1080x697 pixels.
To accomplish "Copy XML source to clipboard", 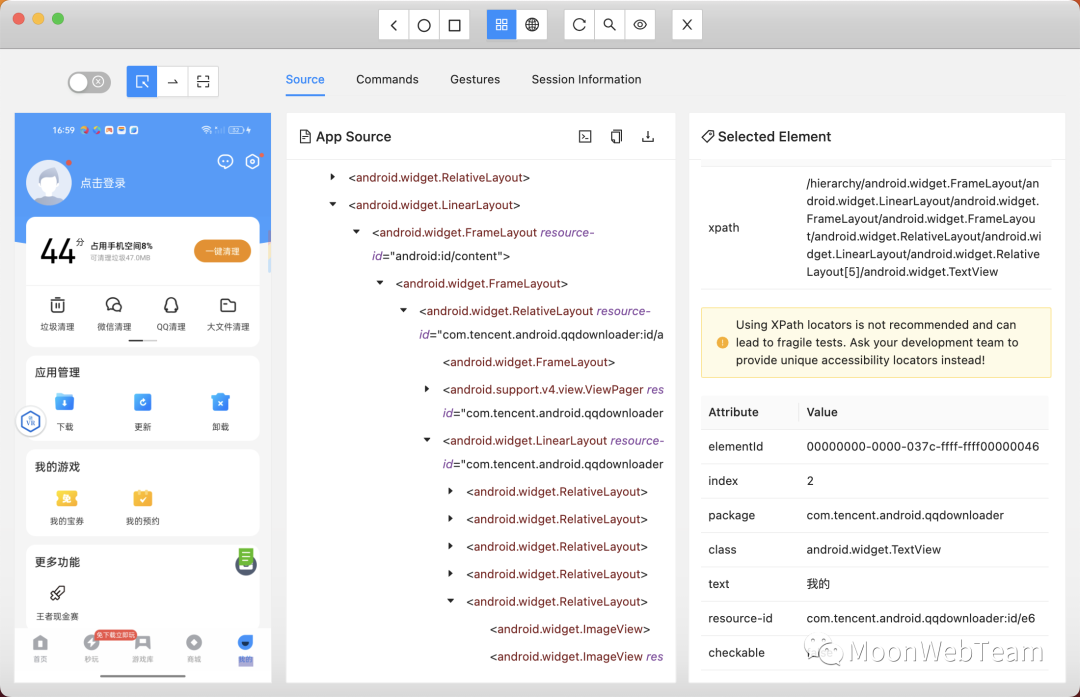I will 616,136.
